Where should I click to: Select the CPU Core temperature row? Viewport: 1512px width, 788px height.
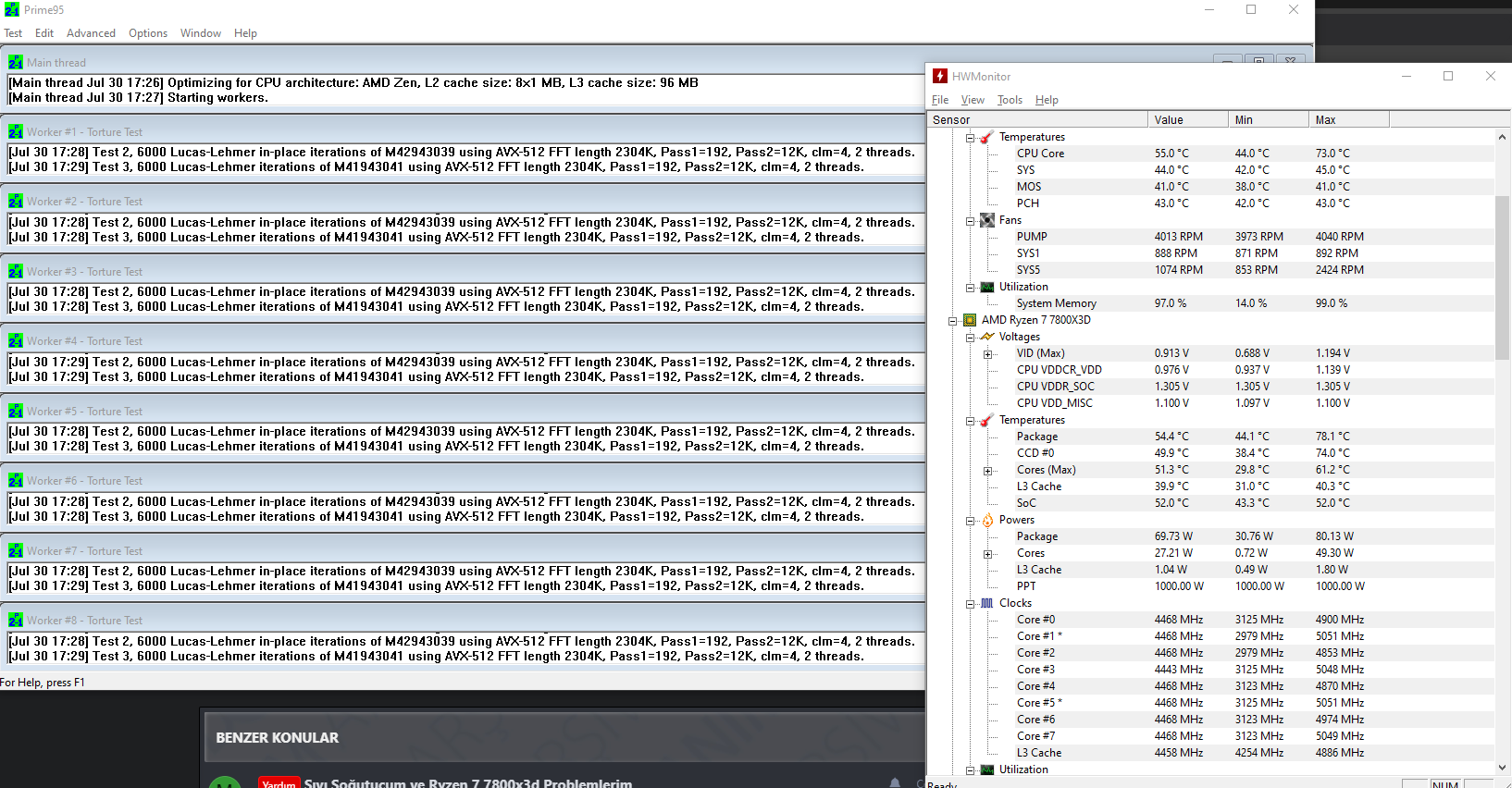[x=1210, y=154]
